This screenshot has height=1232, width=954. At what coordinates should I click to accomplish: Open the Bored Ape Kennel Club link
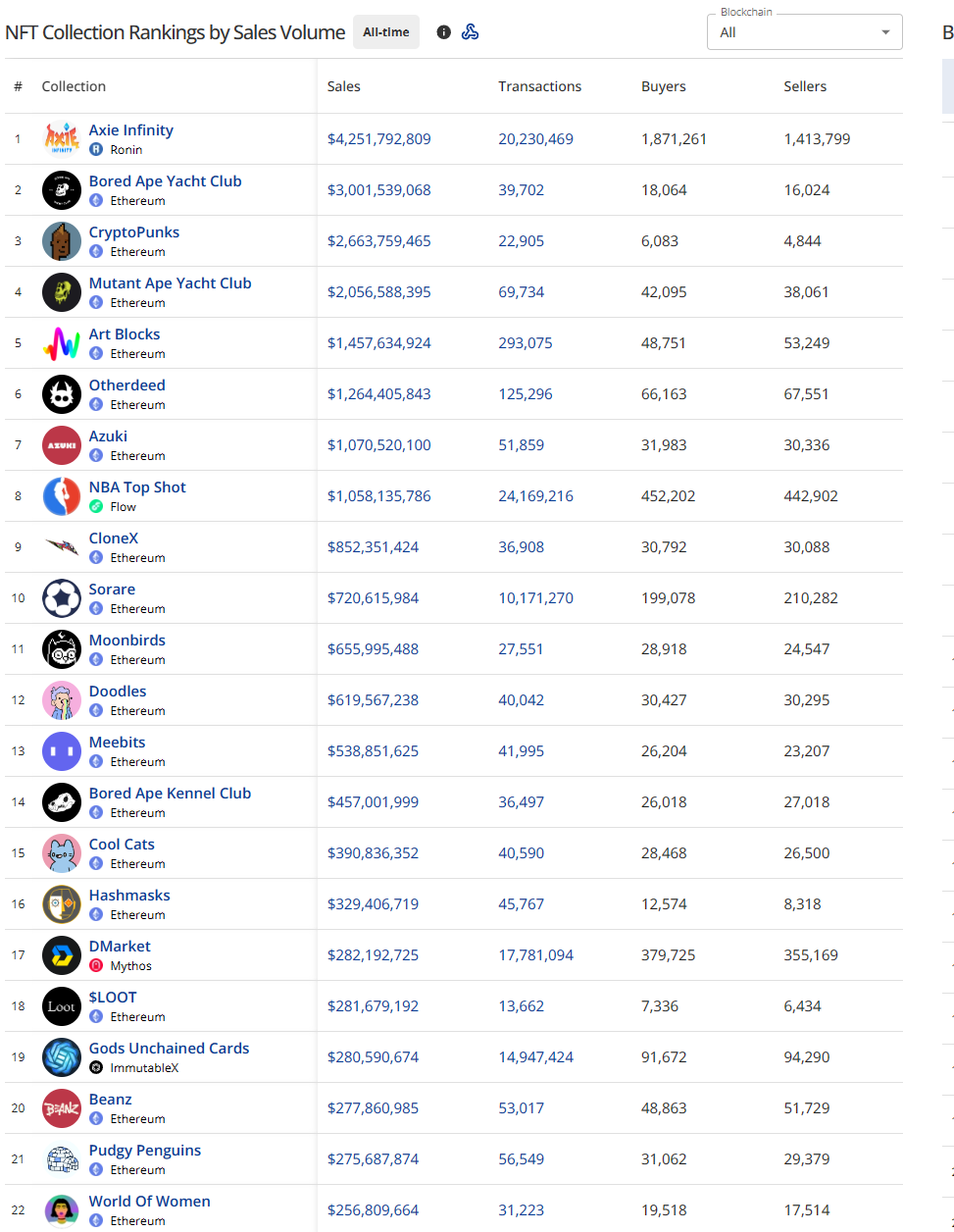171,794
